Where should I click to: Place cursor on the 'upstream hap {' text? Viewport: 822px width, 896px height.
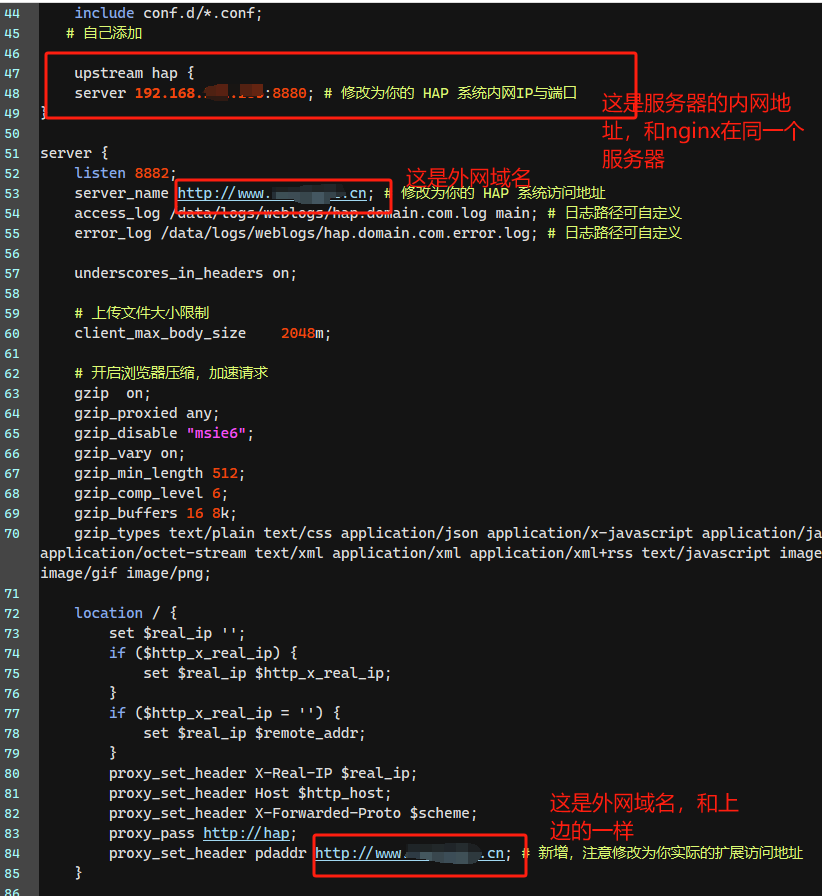[134, 73]
